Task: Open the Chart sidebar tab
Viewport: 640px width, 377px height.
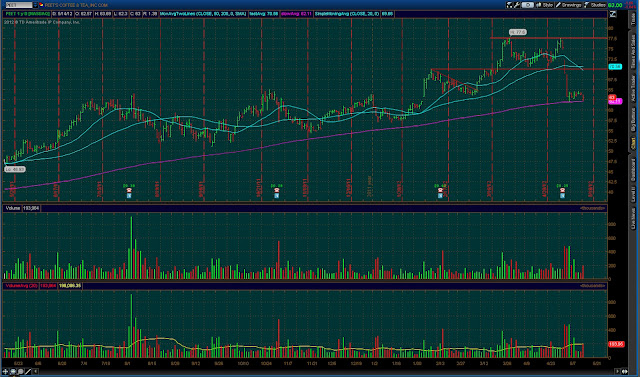Action: [x=633, y=144]
